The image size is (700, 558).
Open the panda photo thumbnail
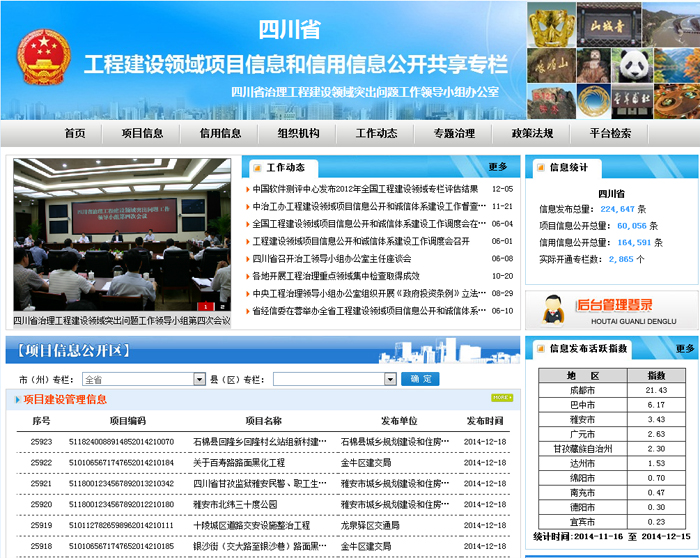point(633,66)
